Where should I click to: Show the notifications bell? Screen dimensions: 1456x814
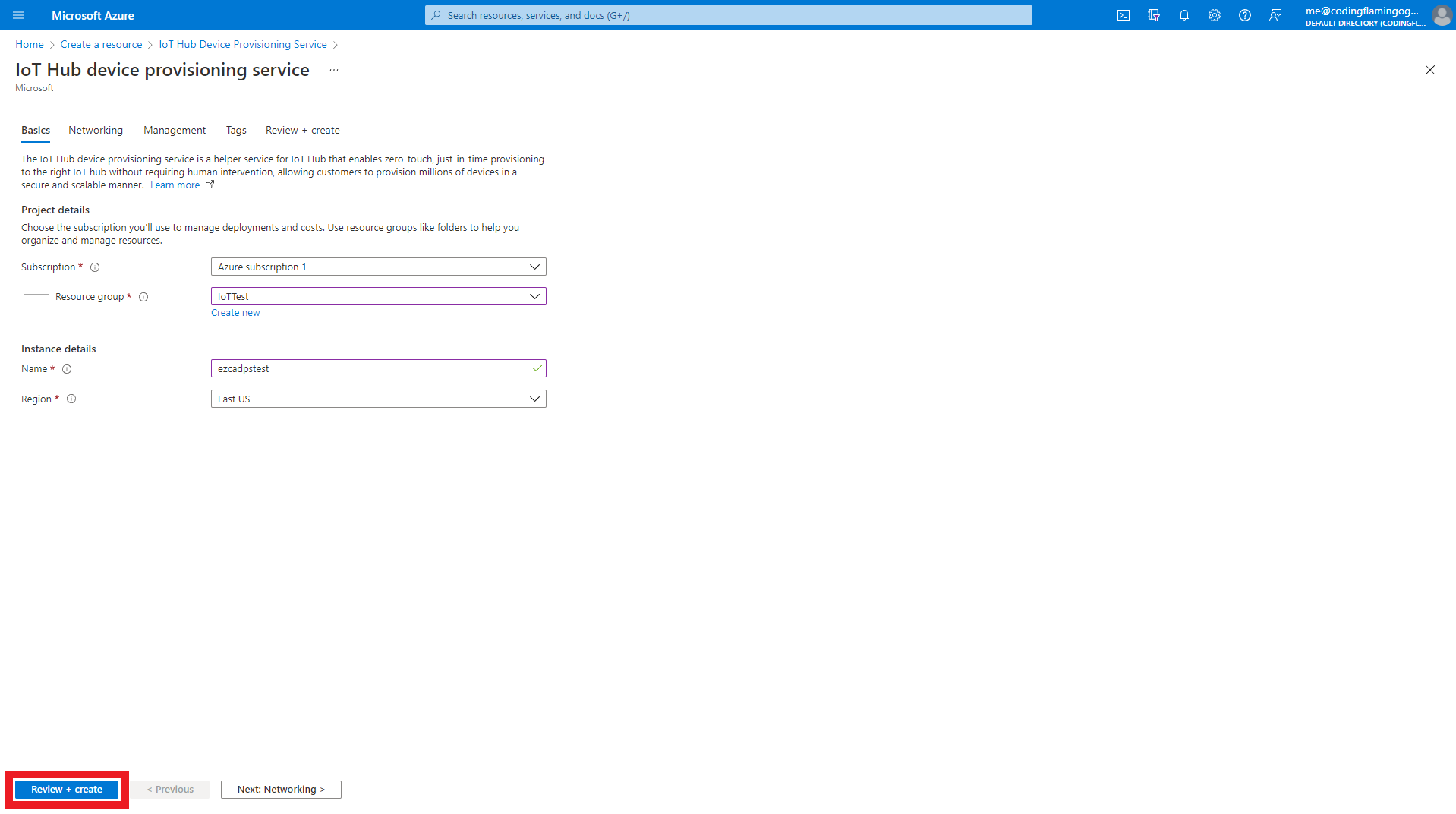tap(1184, 15)
